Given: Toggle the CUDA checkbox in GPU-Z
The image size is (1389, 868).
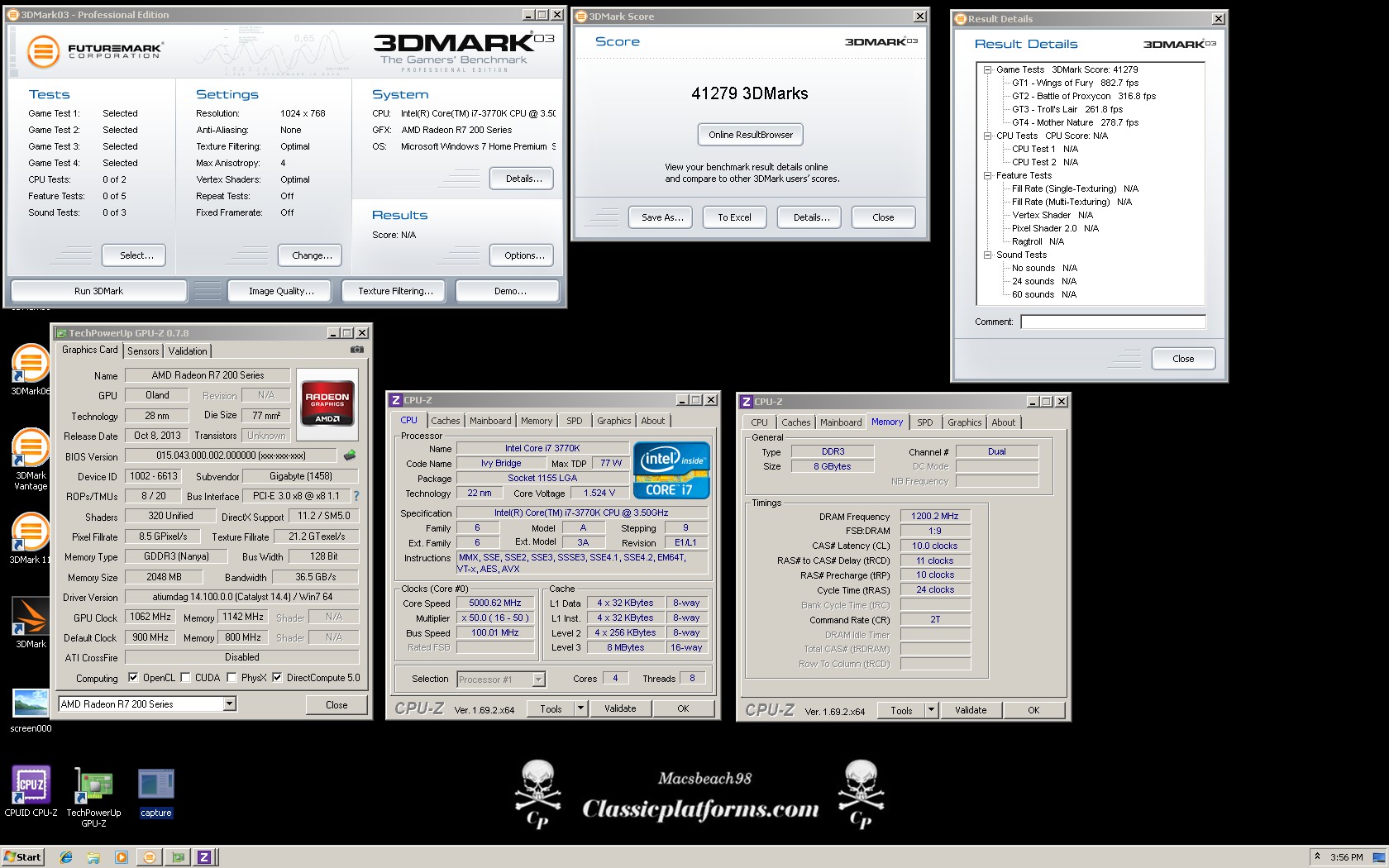Looking at the screenshot, I should coord(185,677).
